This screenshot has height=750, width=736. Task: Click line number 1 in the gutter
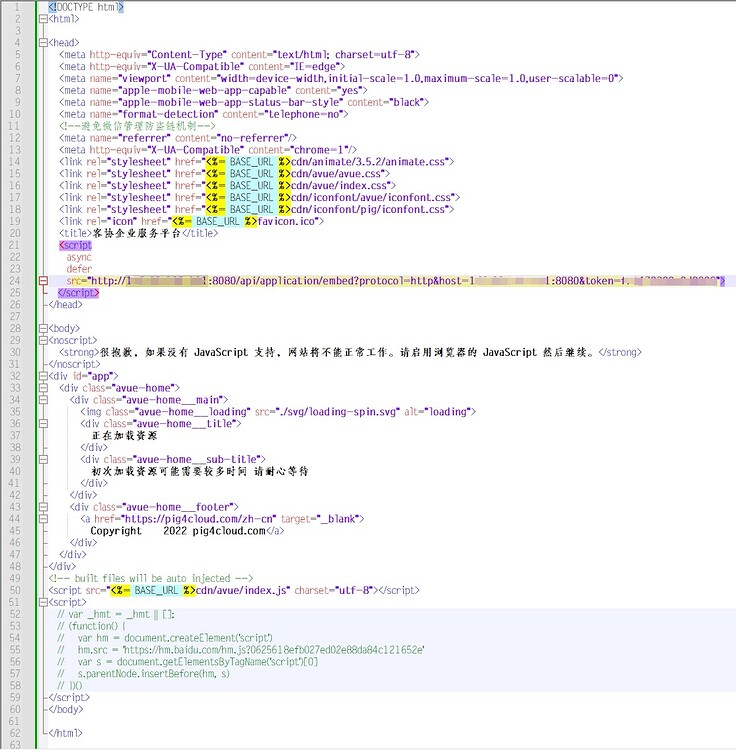tap(18, 7)
